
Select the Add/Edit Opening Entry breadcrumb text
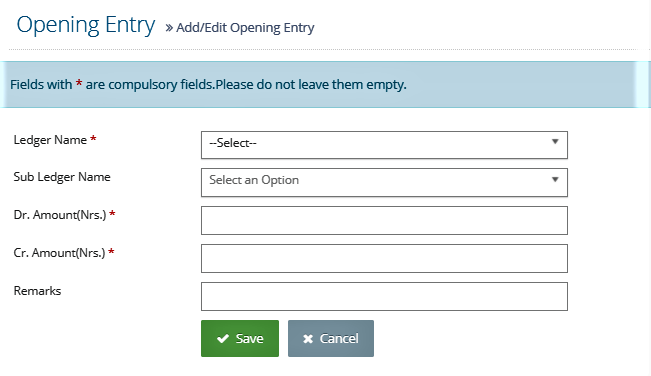(x=245, y=28)
